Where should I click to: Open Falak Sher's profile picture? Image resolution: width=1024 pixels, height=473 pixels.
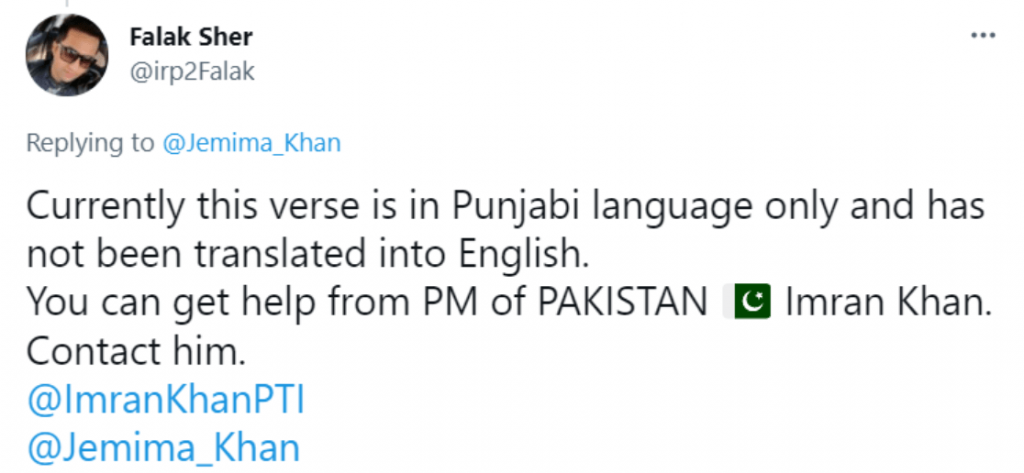click(x=67, y=55)
